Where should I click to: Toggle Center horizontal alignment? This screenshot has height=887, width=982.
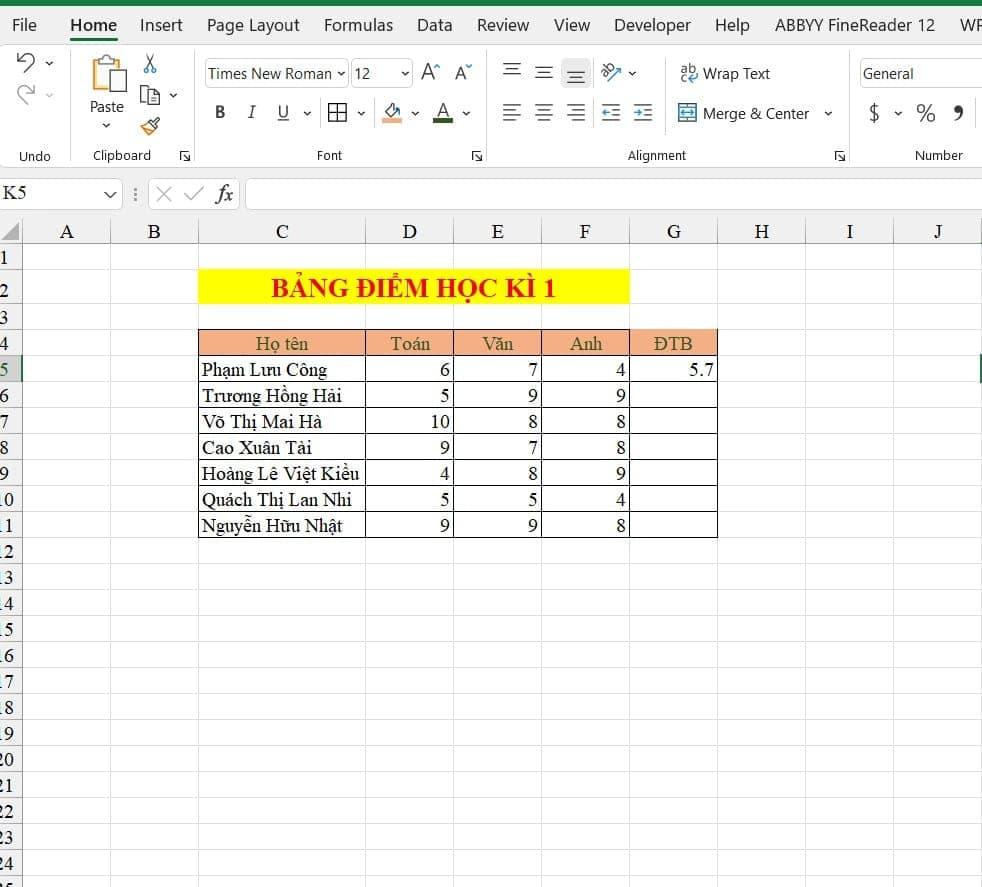click(x=544, y=113)
